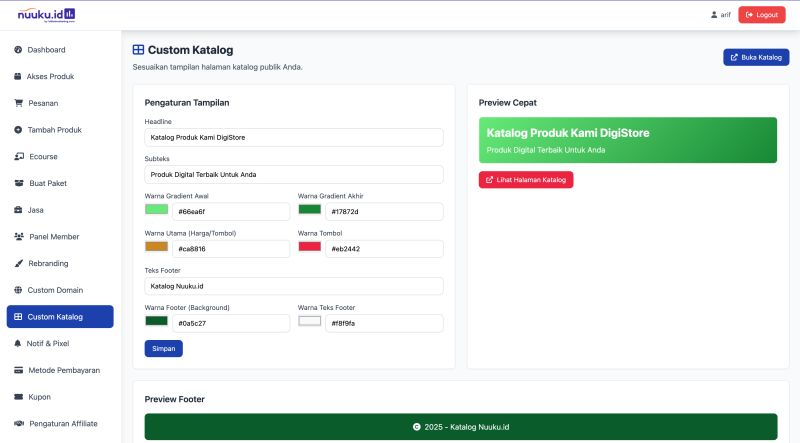This screenshot has width=800, height=443.
Task: Click the Headline text field
Action: pyautogui.click(x=294, y=137)
